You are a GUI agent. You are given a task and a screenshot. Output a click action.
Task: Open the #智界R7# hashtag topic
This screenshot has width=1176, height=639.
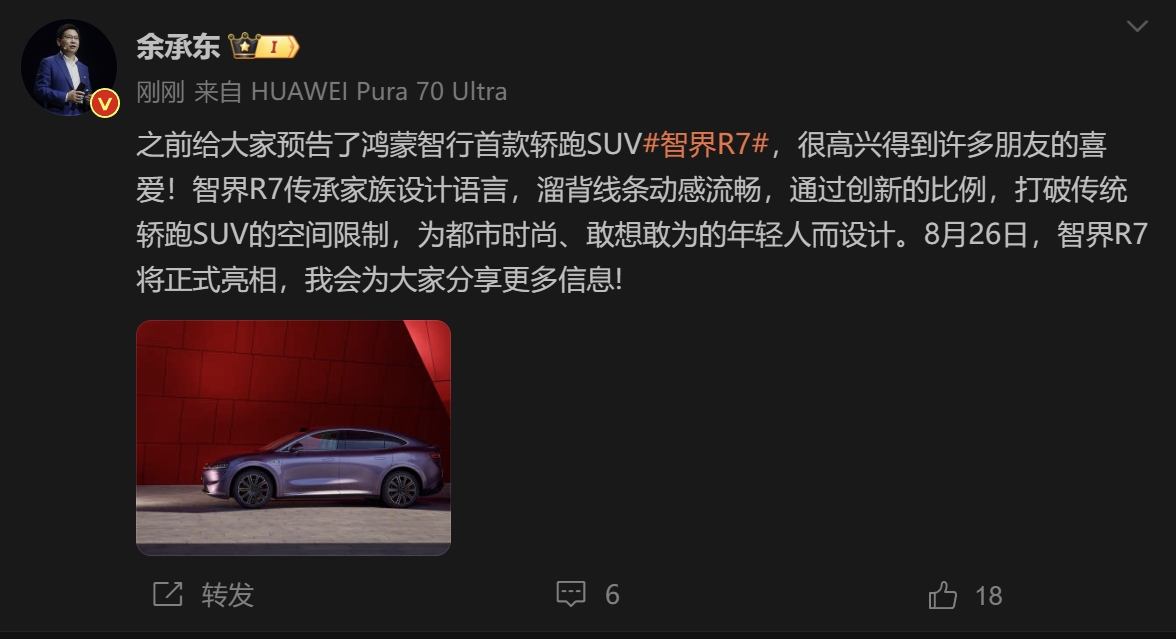tap(706, 144)
